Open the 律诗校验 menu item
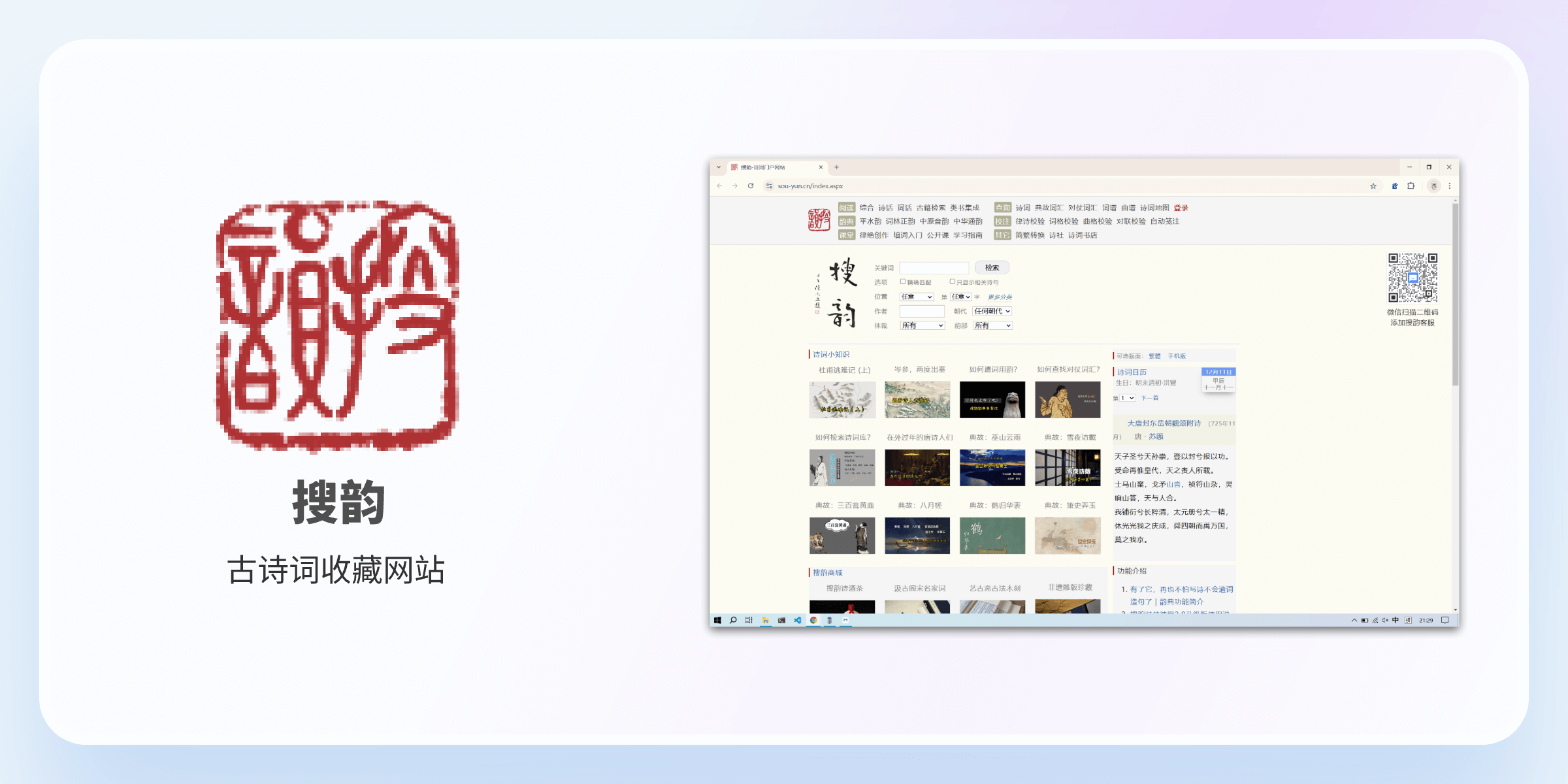 pyautogui.click(x=1030, y=221)
